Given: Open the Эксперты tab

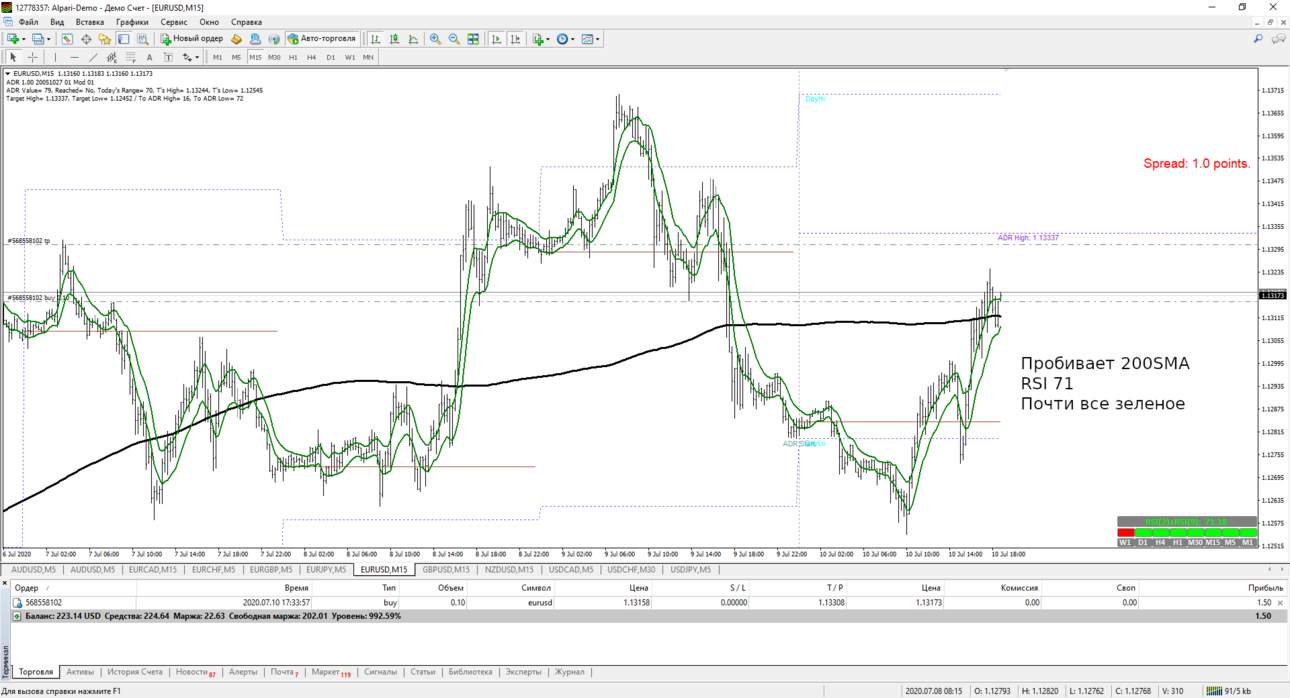Looking at the screenshot, I should coord(523,672).
